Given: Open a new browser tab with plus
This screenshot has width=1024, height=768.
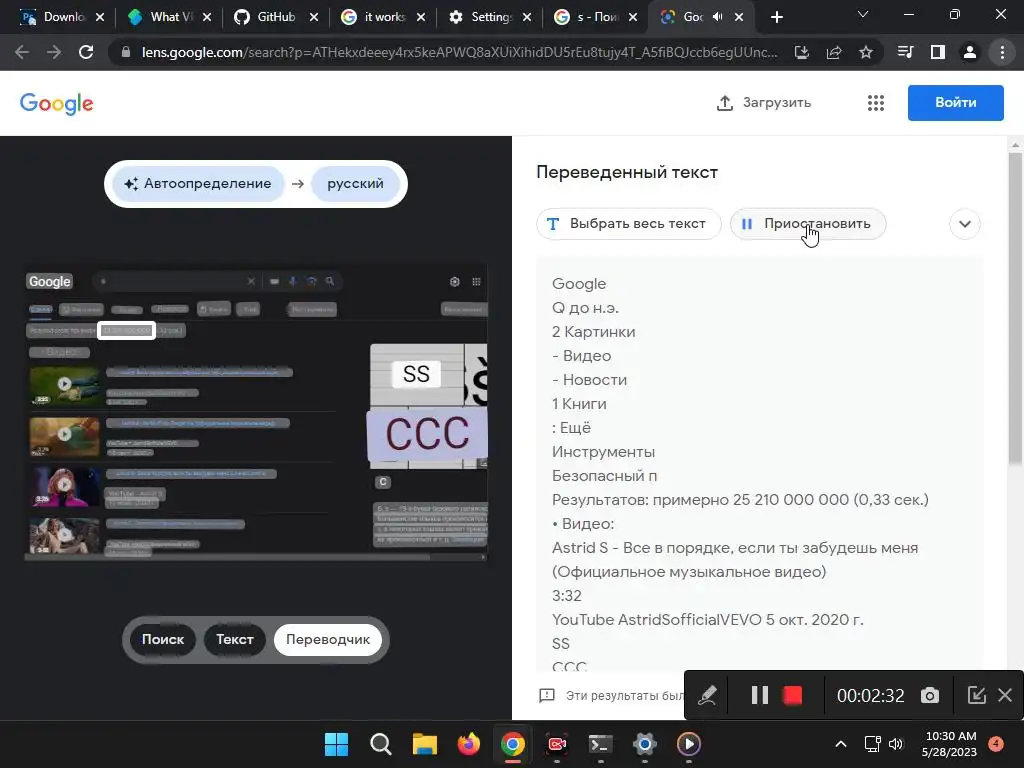Looking at the screenshot, I should click(776, 17).
